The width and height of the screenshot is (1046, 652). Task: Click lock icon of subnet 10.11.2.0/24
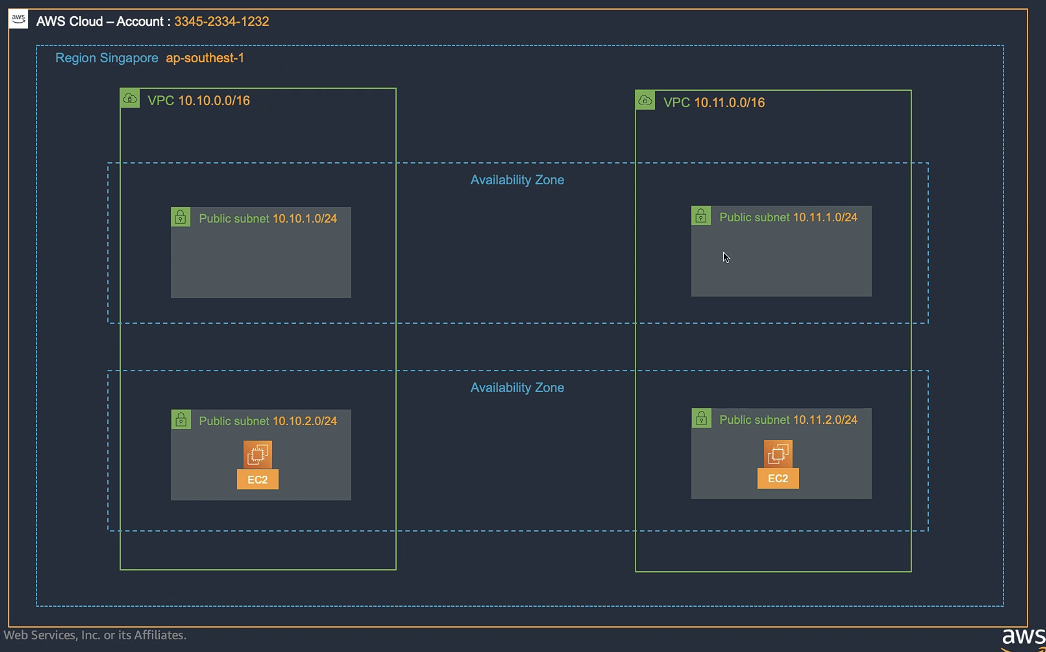pos(701,419)
